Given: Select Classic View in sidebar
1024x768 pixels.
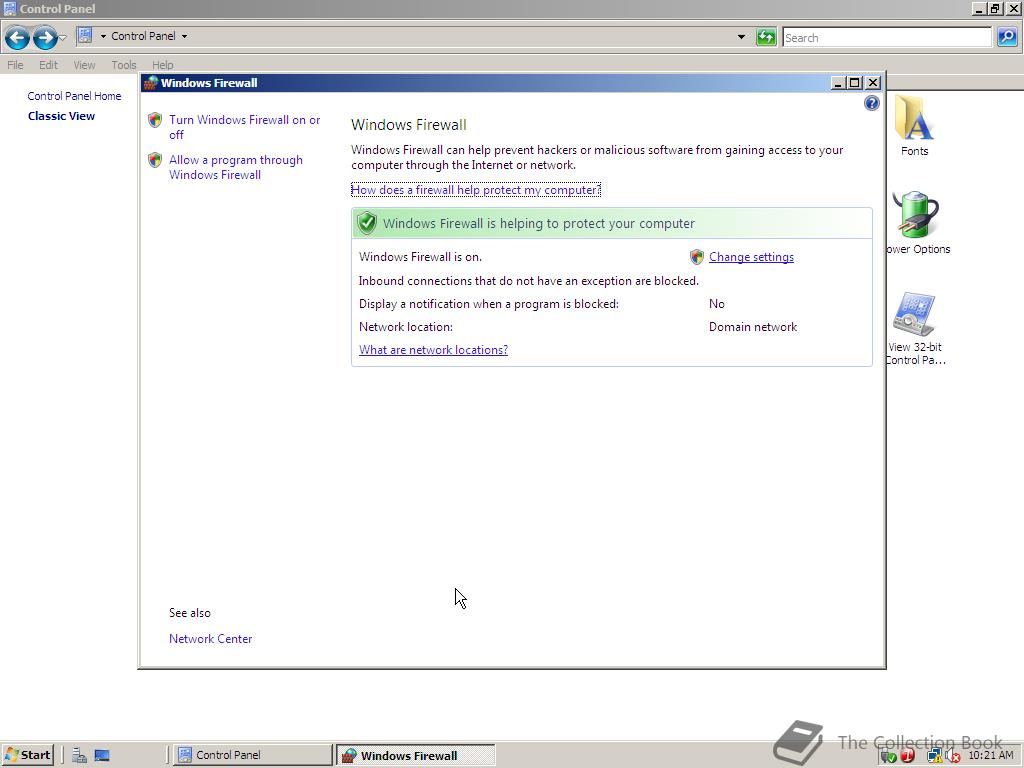Looking at the screenshot, I should tap(61, 116).
